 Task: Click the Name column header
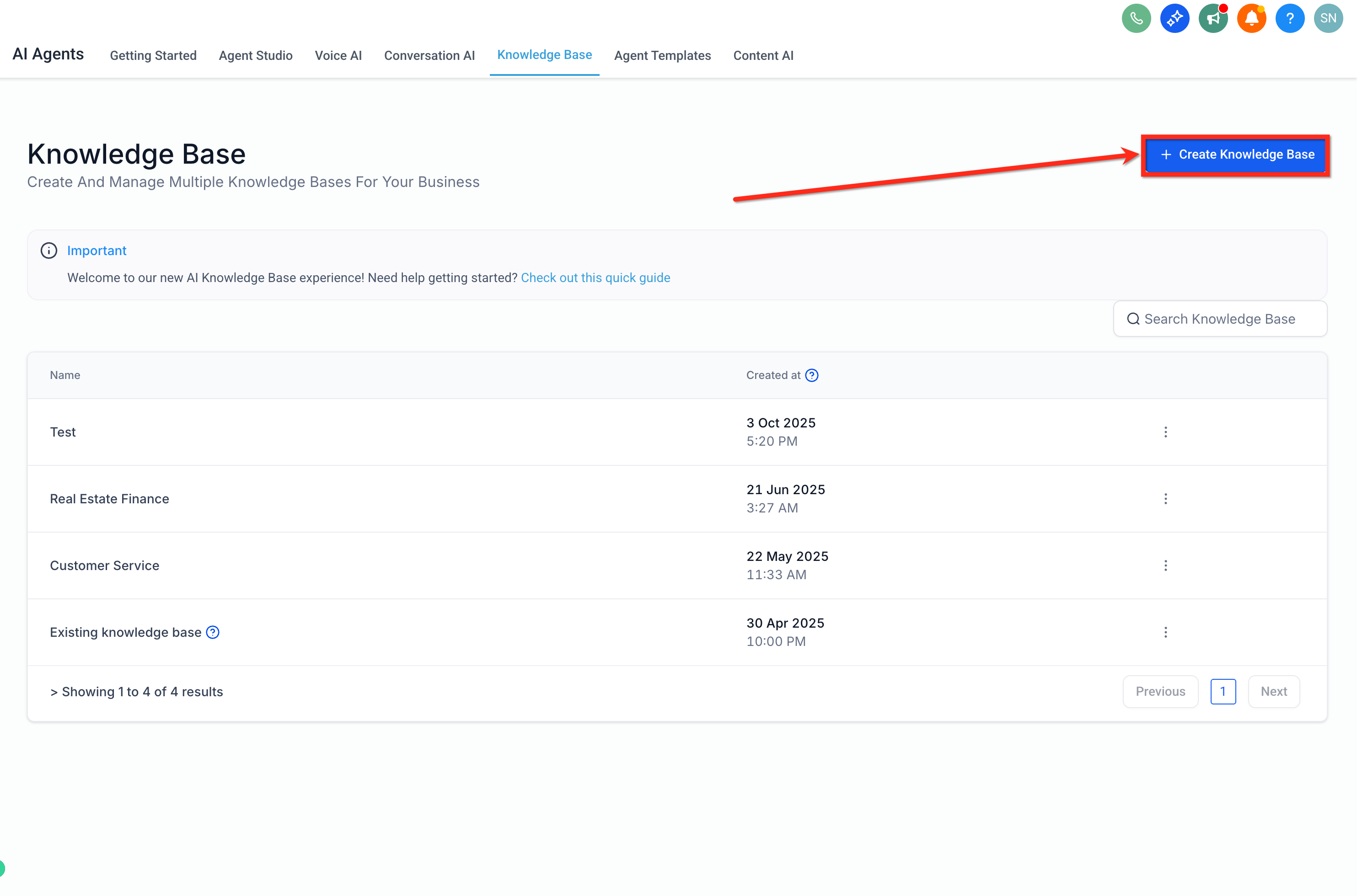65,375
